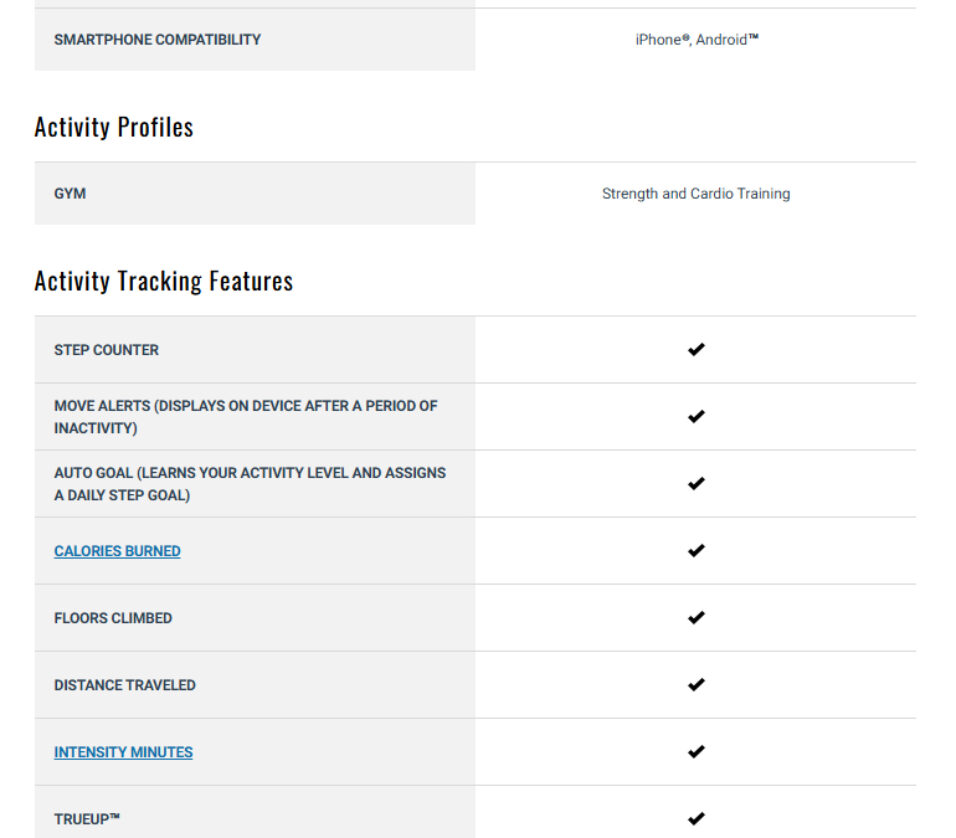Click the Distance Traveled row label
Image resolution: width=956 pixels, height=838 pixels.
point(125,685)
